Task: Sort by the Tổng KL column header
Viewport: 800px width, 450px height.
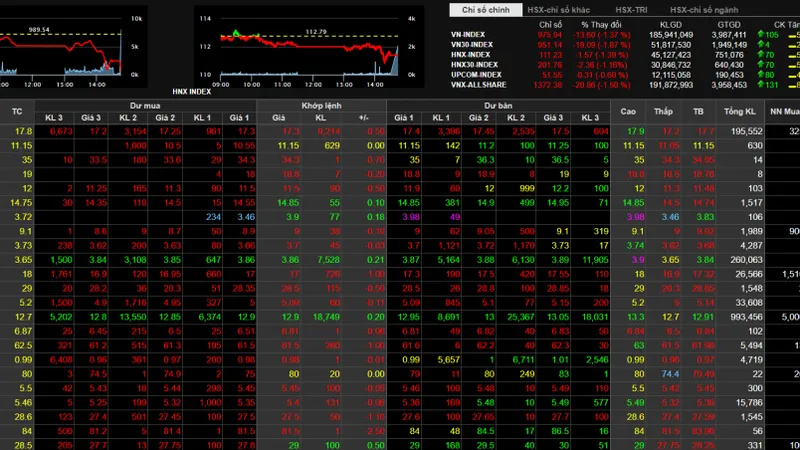Action: 739,111
